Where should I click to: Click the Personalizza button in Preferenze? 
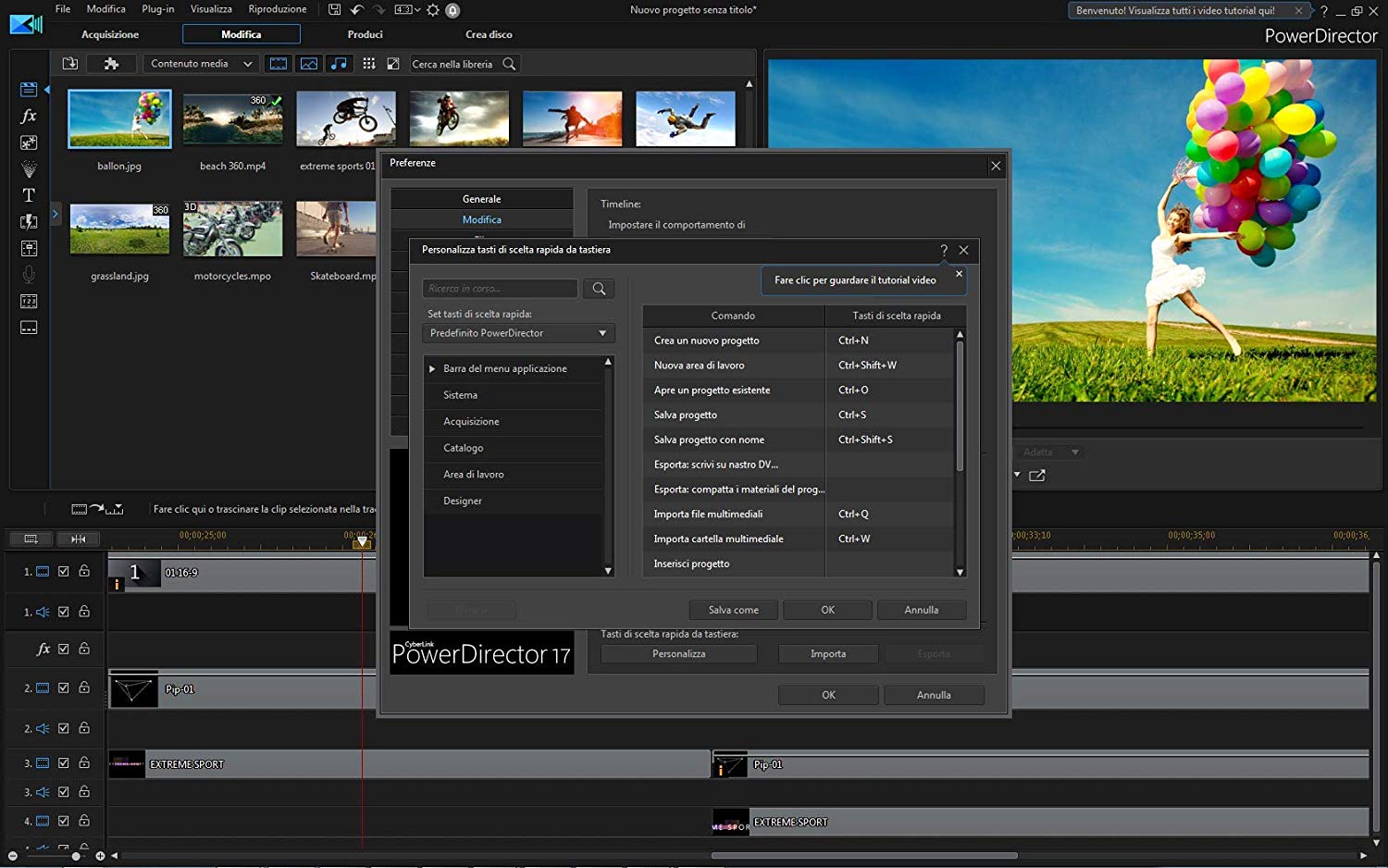point(678,653)
